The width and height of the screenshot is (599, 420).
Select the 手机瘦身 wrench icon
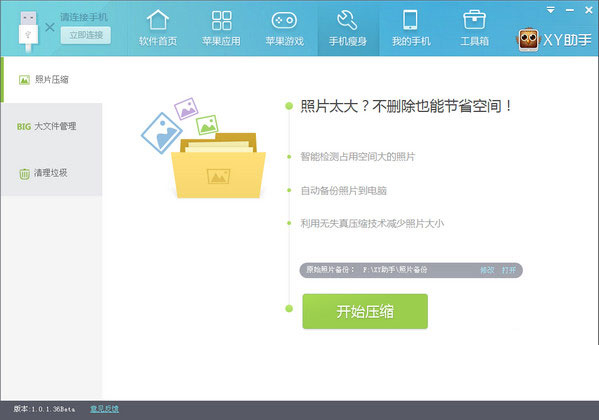(347, 20)
